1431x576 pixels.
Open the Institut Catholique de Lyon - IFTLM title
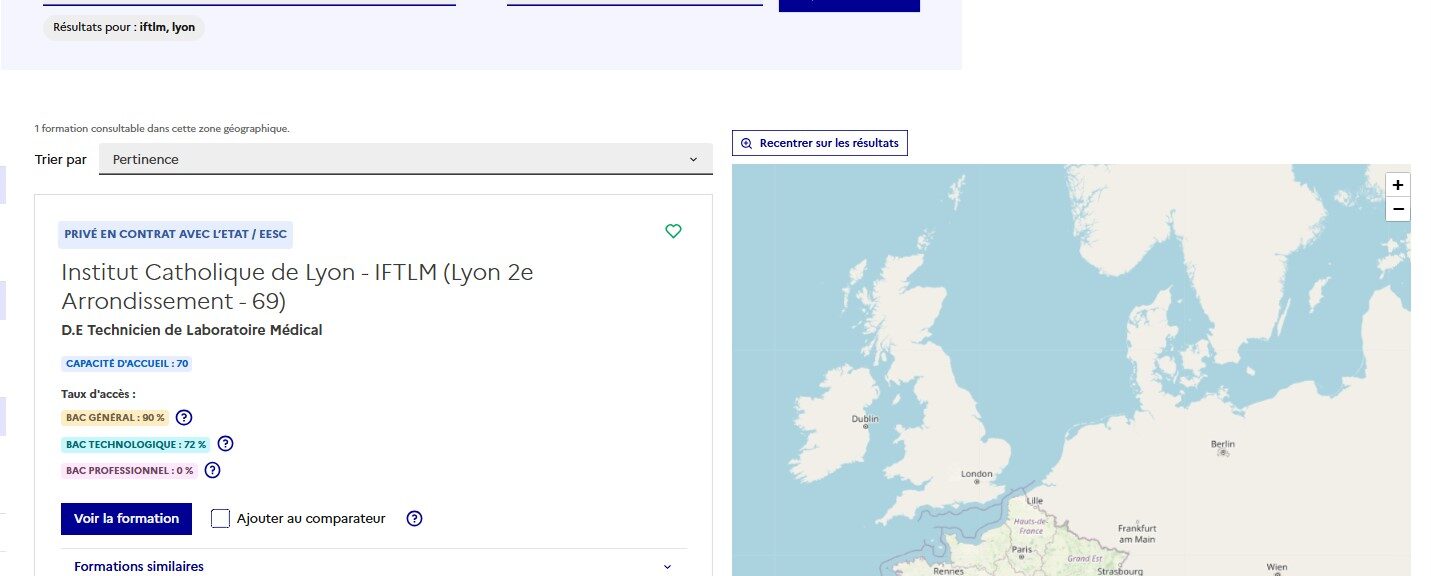coord(297,286)
